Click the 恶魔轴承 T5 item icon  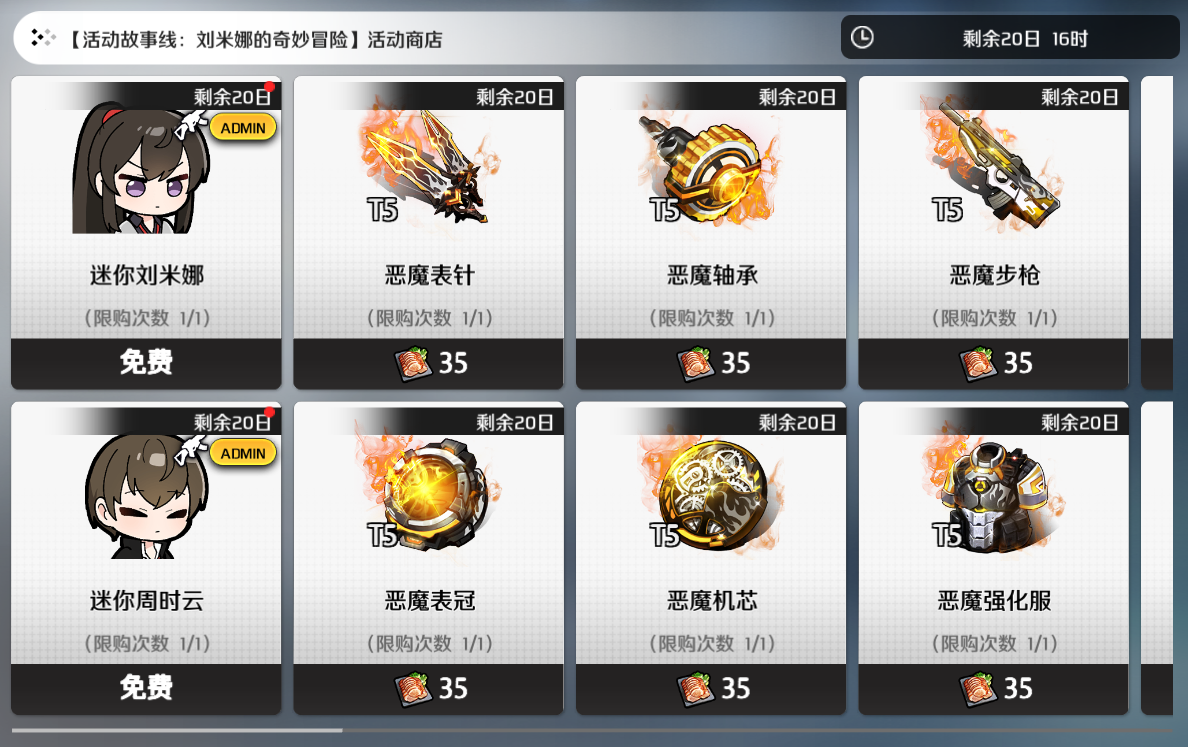(x=711, y=168)
